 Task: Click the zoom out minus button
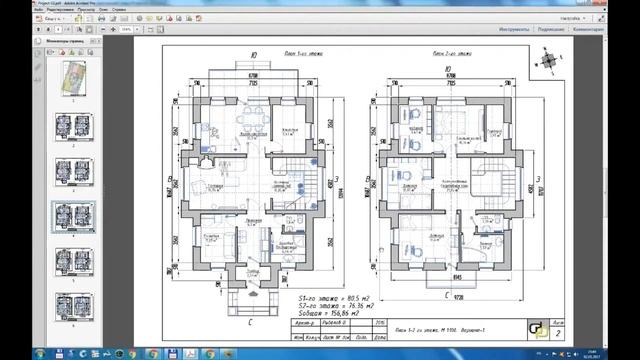[103, 29]
